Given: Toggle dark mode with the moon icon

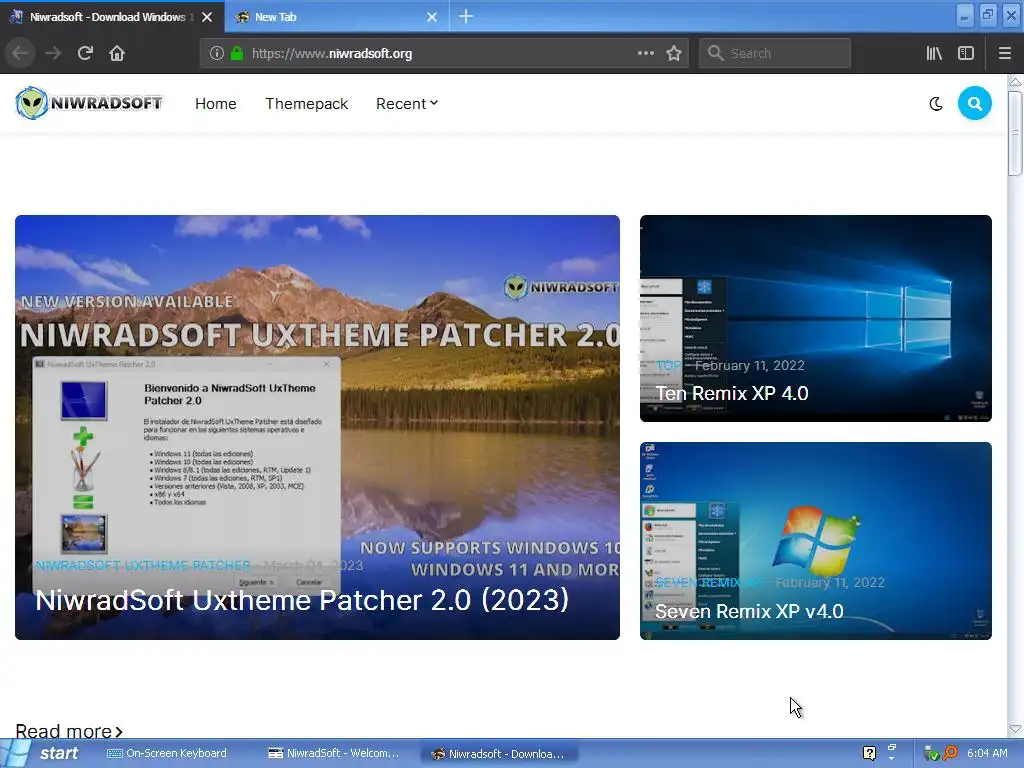Looking at the screenshot, I should coord(936,104).
